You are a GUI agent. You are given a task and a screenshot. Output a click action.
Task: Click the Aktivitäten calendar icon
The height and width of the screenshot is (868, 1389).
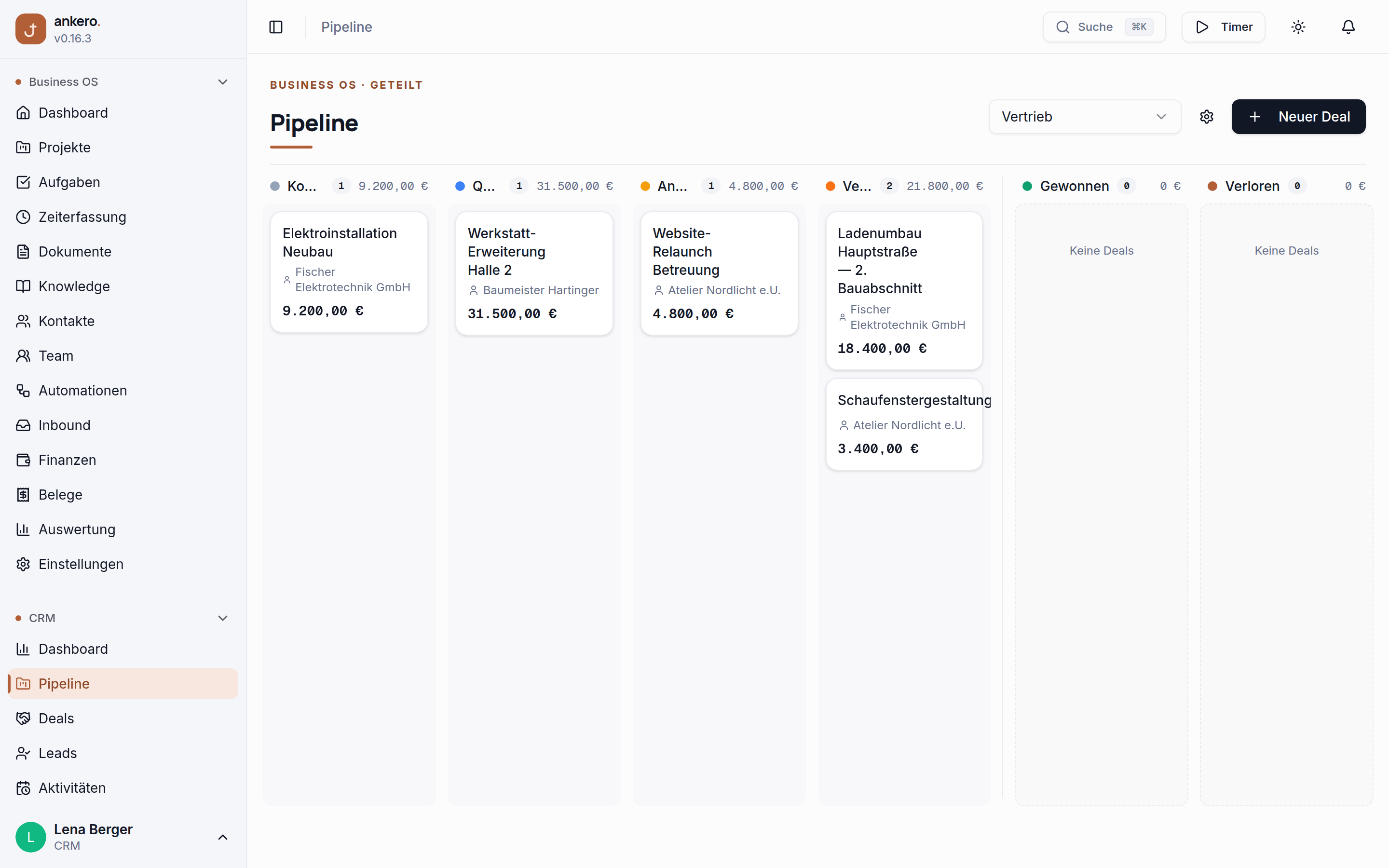click(23, 787)
